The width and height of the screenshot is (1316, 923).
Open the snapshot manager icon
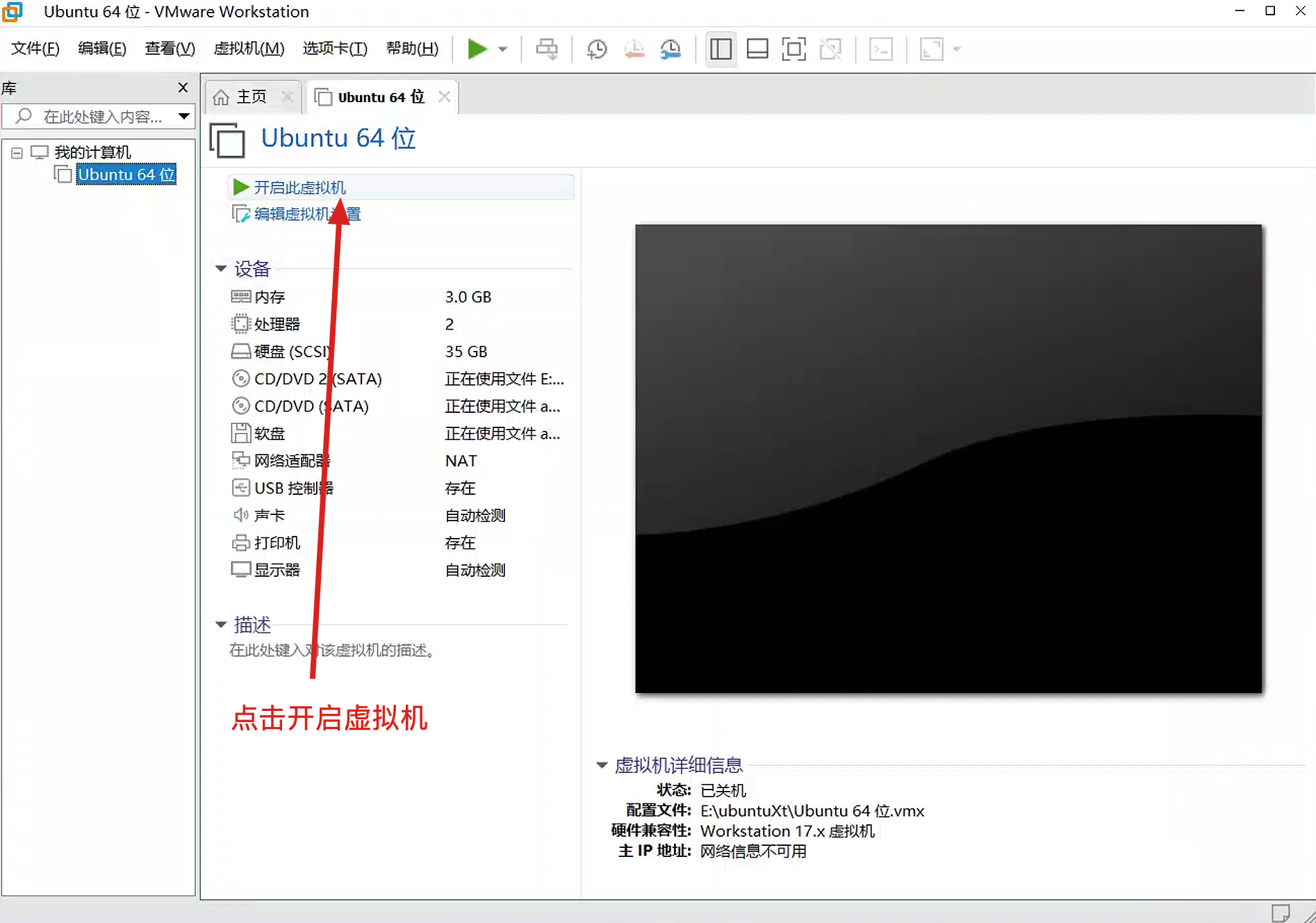tap(671, 49)
